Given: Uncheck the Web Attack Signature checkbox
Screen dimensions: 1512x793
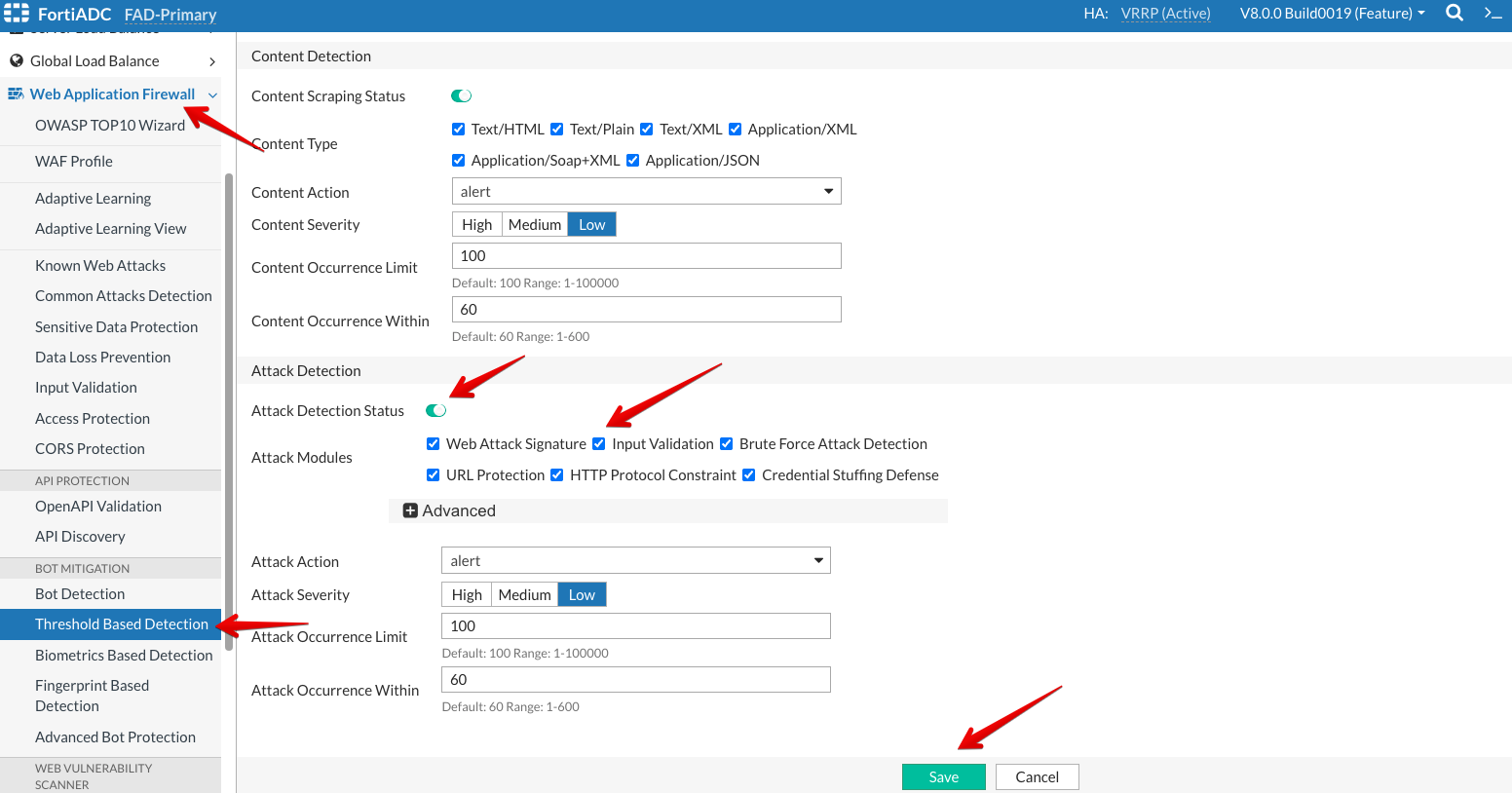Looking at the screenshot, I should pos(434,444).
